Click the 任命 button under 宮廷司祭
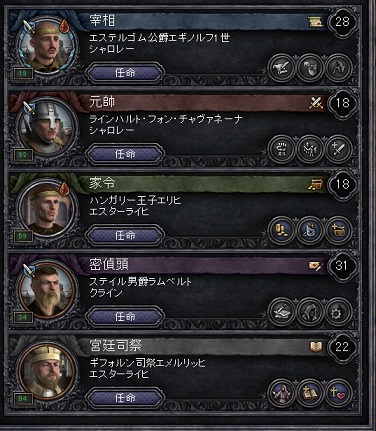The width and height of the screenshot is (376, 431). pos(125,397)
